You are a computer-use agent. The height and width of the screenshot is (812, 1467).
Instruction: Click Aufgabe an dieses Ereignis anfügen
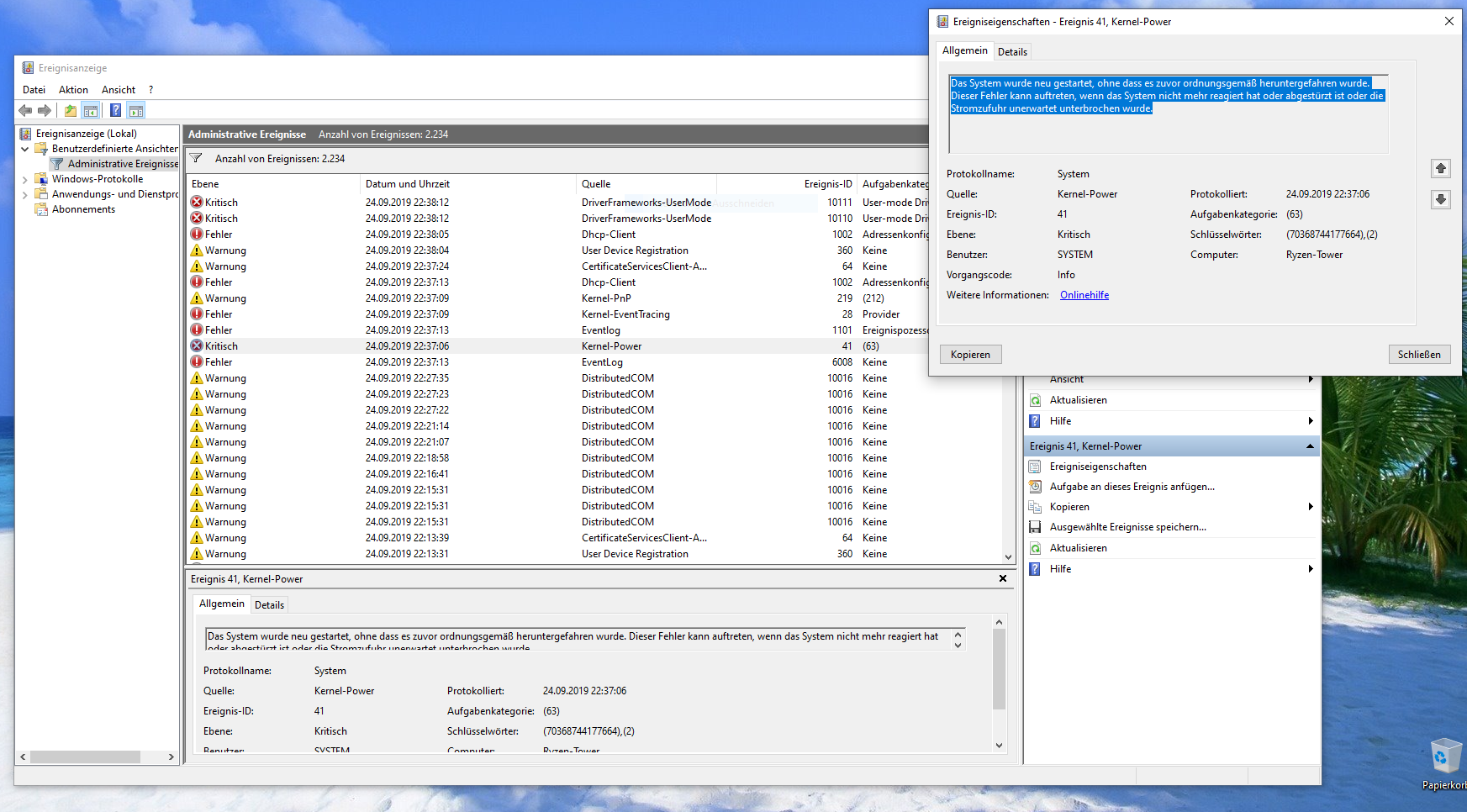tap(1132, 487)
